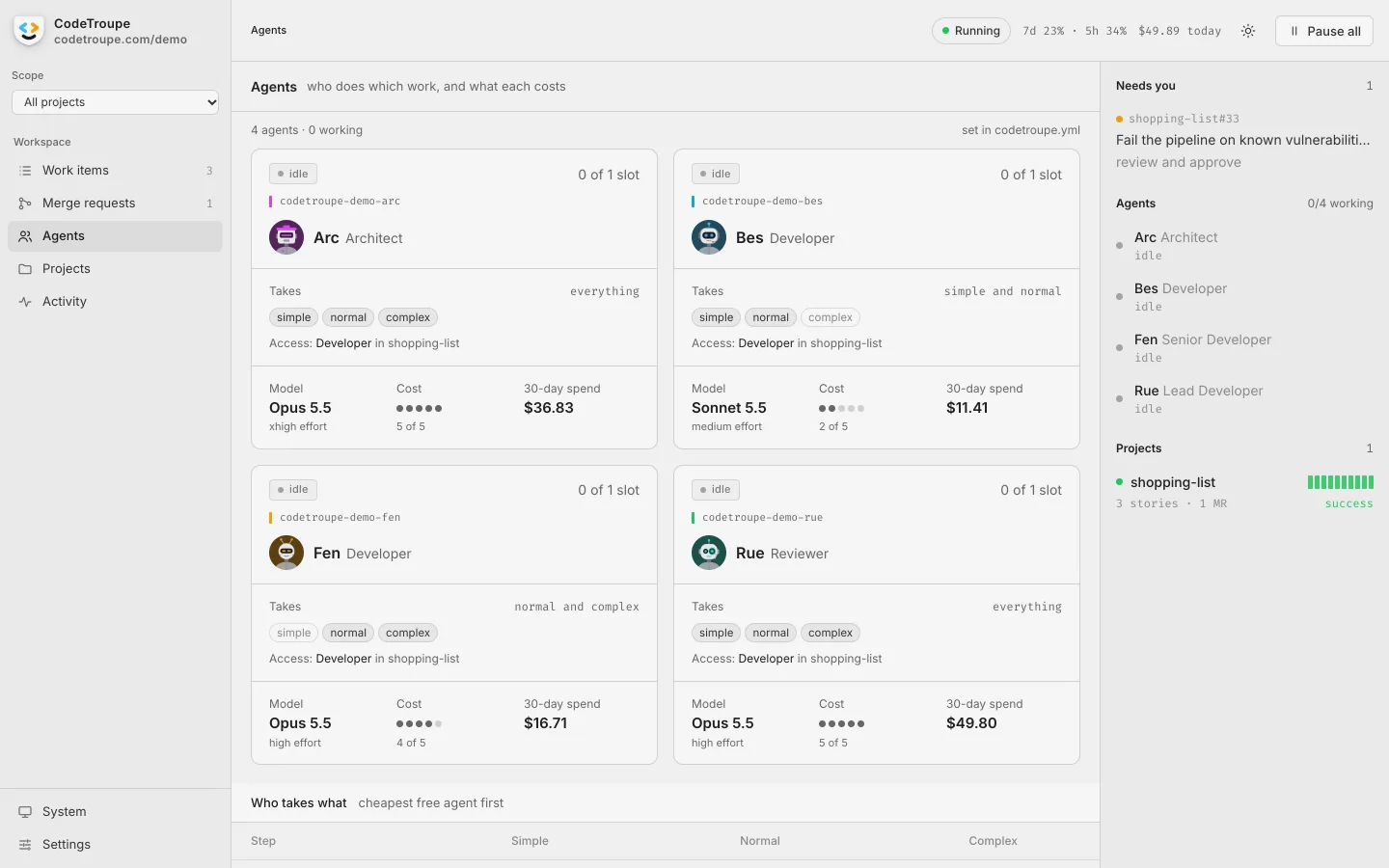This screenshot has width=1389, height=868.
Task: Click 'set in codetroupe.yml' text
Action: coord(1021,130)
